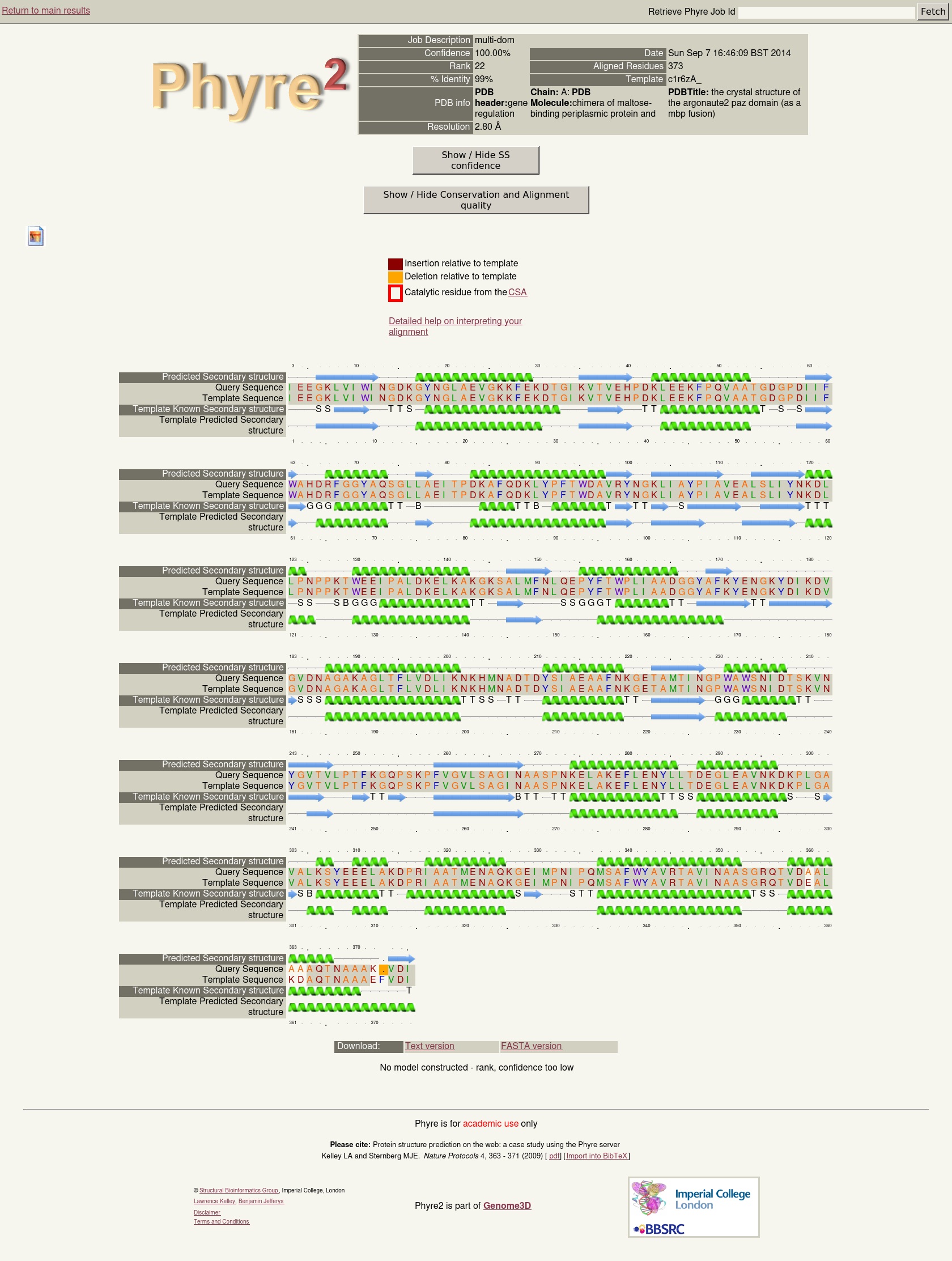Open the Terms and Conditions link
Image resolution: width=952 pixels, height=1261 pixels.
click(221, 1222)
